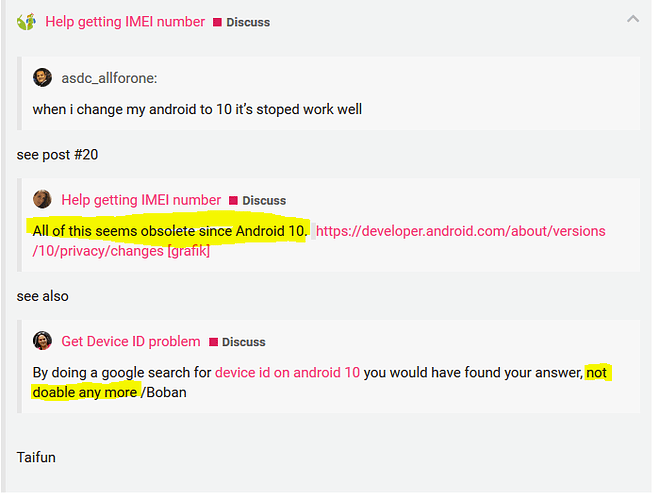Click red Discuss icon in Device ID quote
This screenshot has height=500, width=660.
click(213, 342)
